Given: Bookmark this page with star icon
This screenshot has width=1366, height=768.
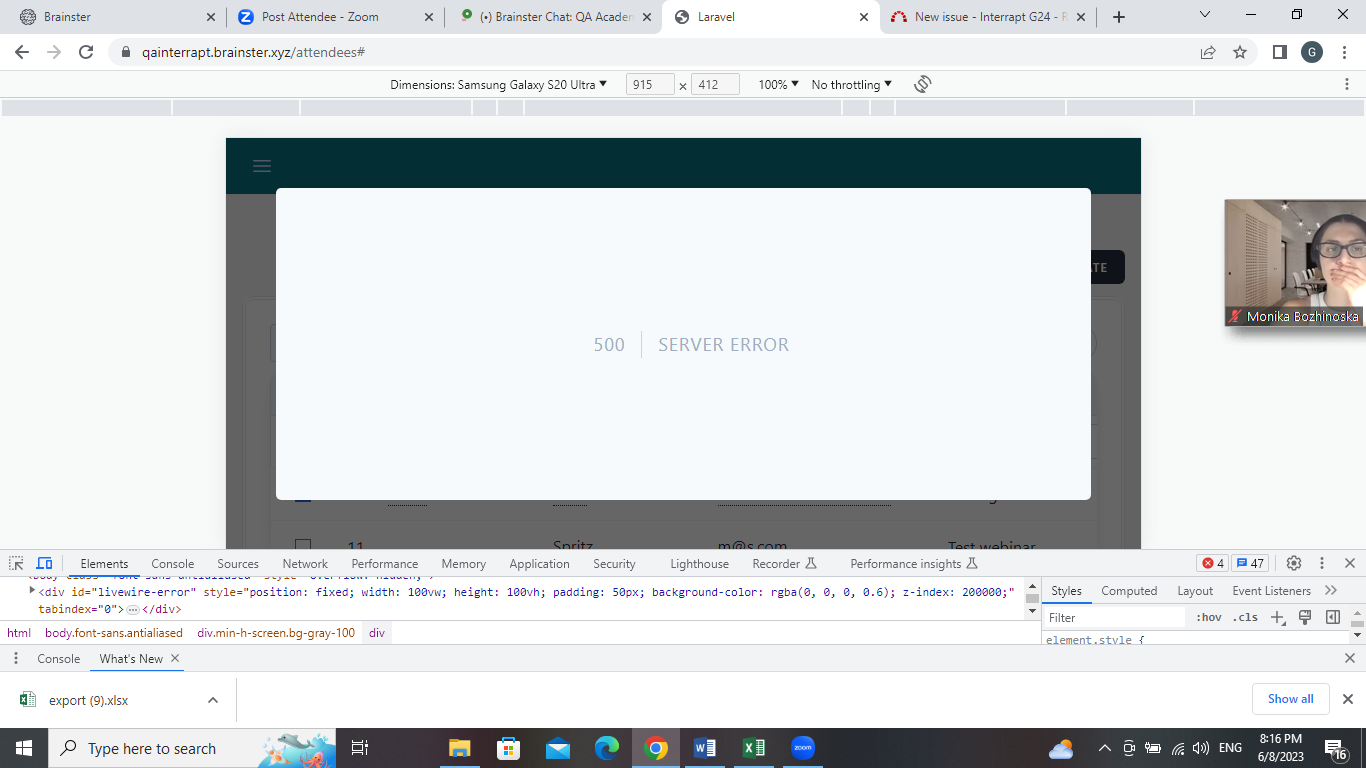Looking at the screenshot, I should [1240, 52].
